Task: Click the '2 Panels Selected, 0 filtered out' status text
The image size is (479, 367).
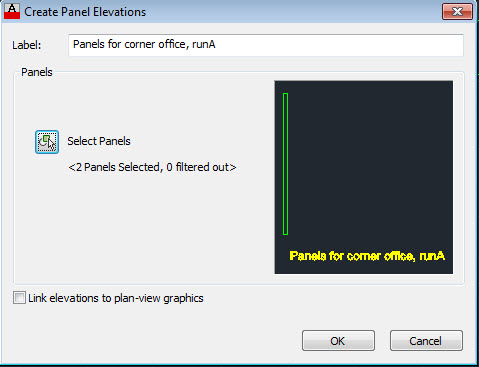Action: (x=152, y=167)
